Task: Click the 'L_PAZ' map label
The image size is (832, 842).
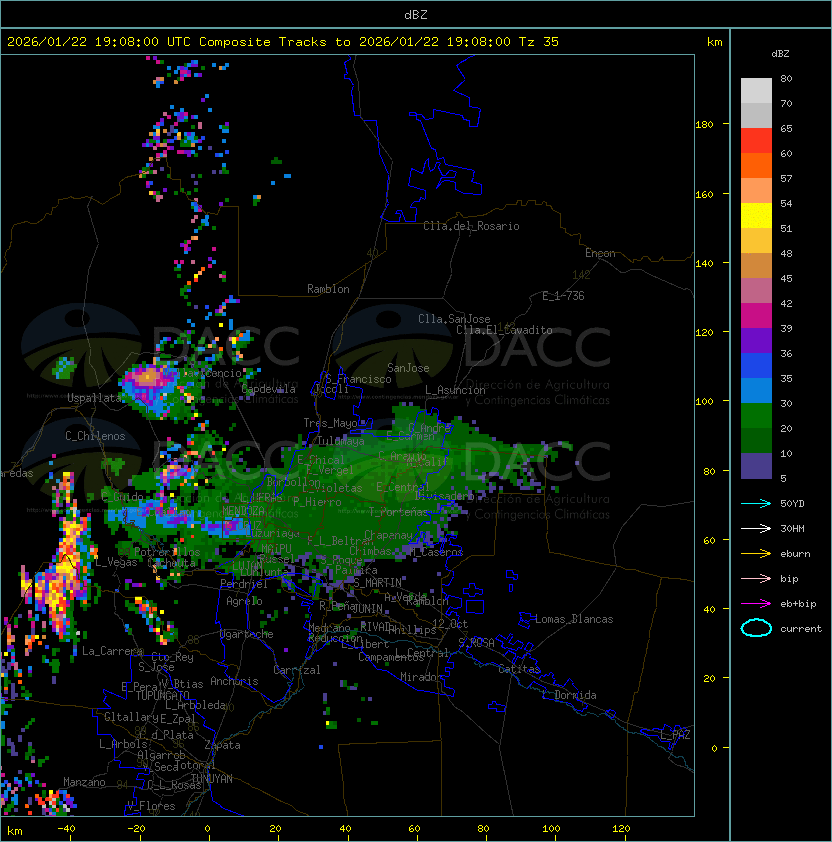Action: click(675, 735)
